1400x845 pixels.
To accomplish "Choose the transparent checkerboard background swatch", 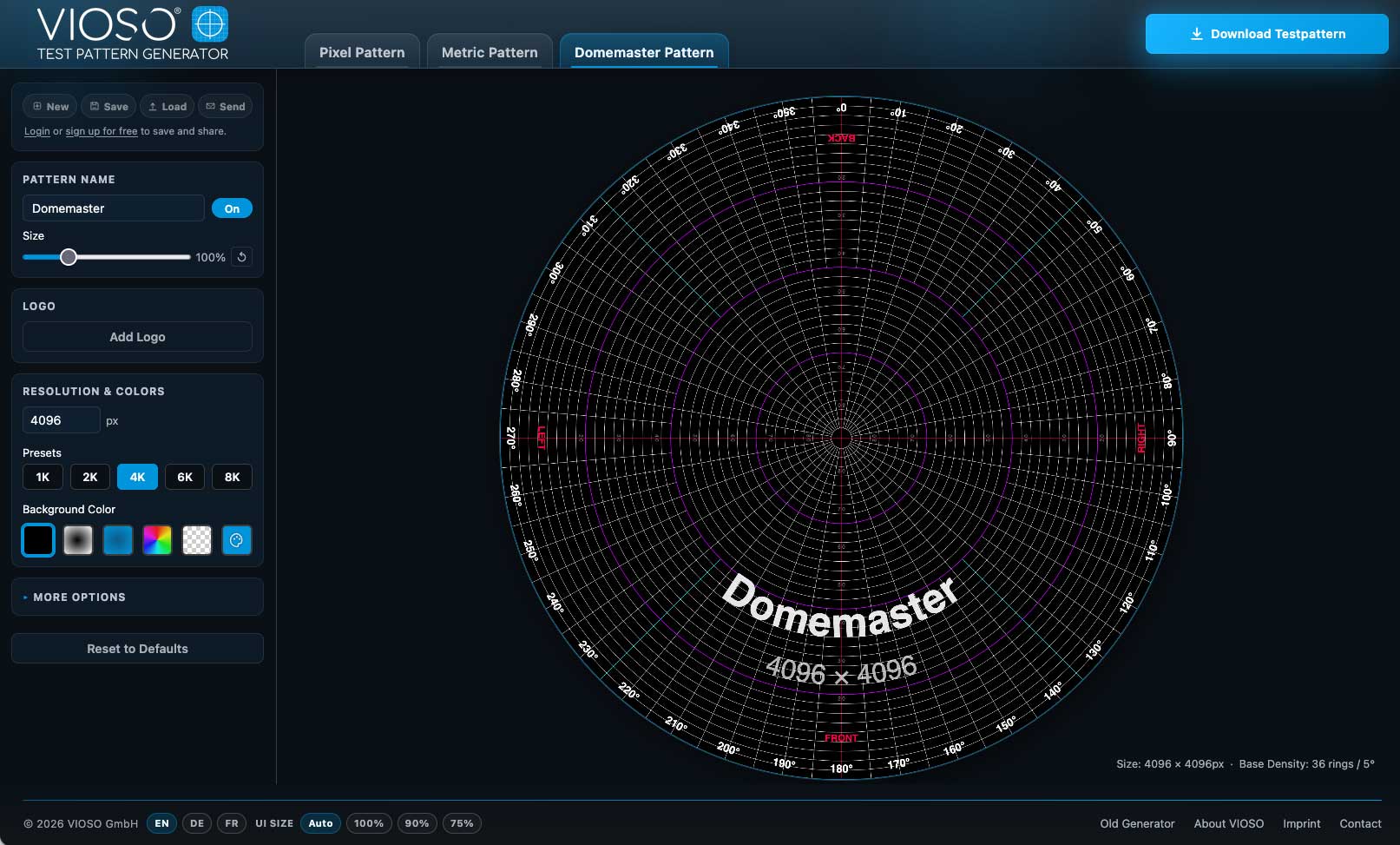I will point(197,540).
